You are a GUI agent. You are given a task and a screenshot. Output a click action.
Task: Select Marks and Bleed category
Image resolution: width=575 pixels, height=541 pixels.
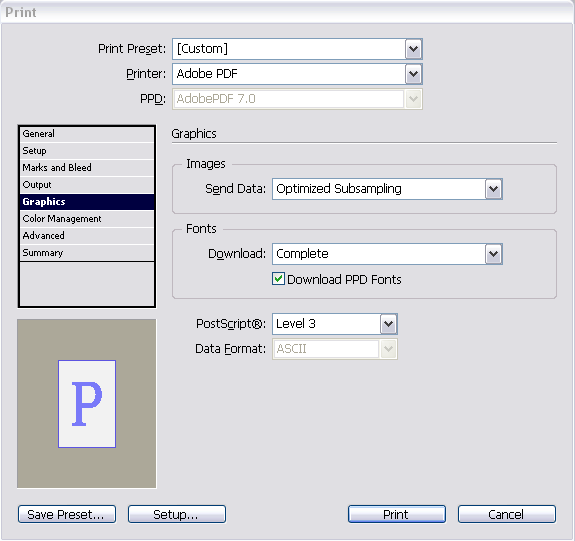coord(87,168)
